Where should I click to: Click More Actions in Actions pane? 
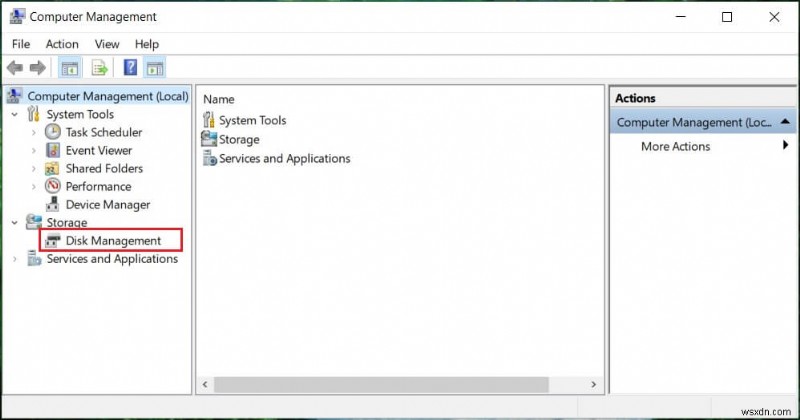coord(676,146)
